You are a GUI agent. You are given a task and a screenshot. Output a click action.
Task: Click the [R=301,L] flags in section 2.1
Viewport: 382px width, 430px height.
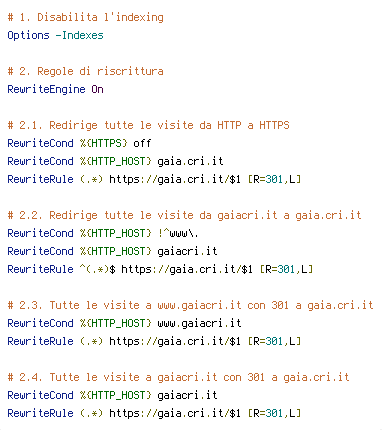point(274,179)
